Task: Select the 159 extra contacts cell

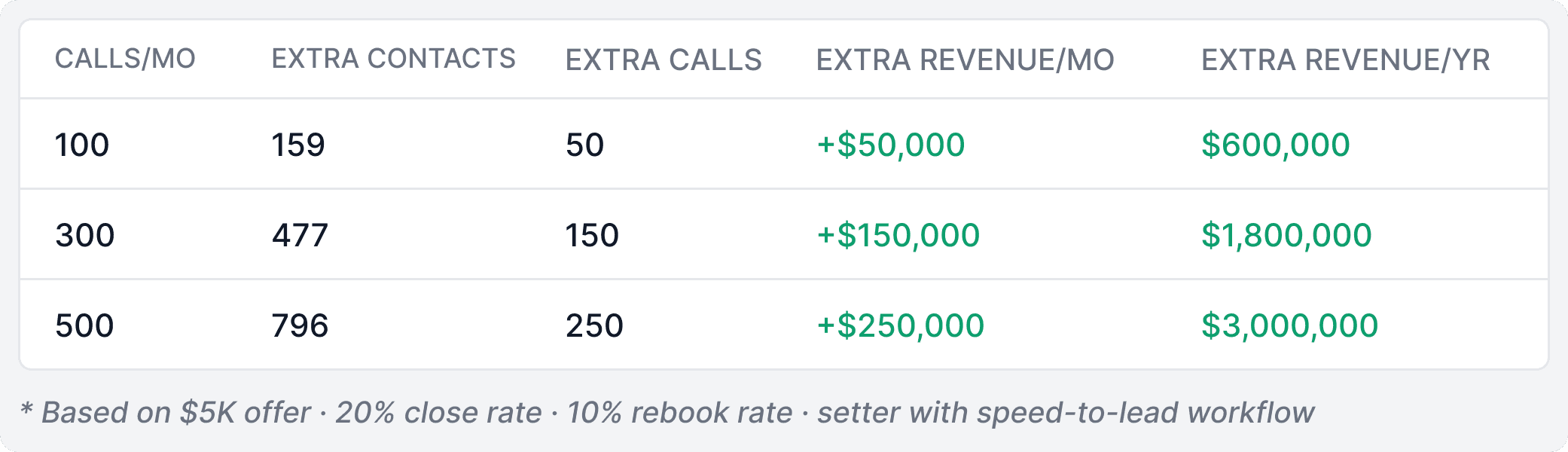Action: pos(298,145)
